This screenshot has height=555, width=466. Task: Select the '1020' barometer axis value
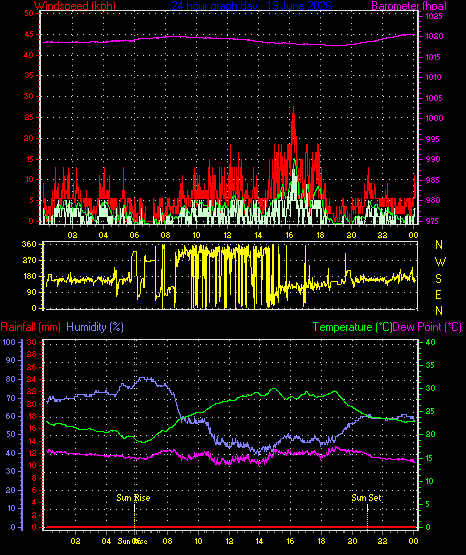point(434,36)
